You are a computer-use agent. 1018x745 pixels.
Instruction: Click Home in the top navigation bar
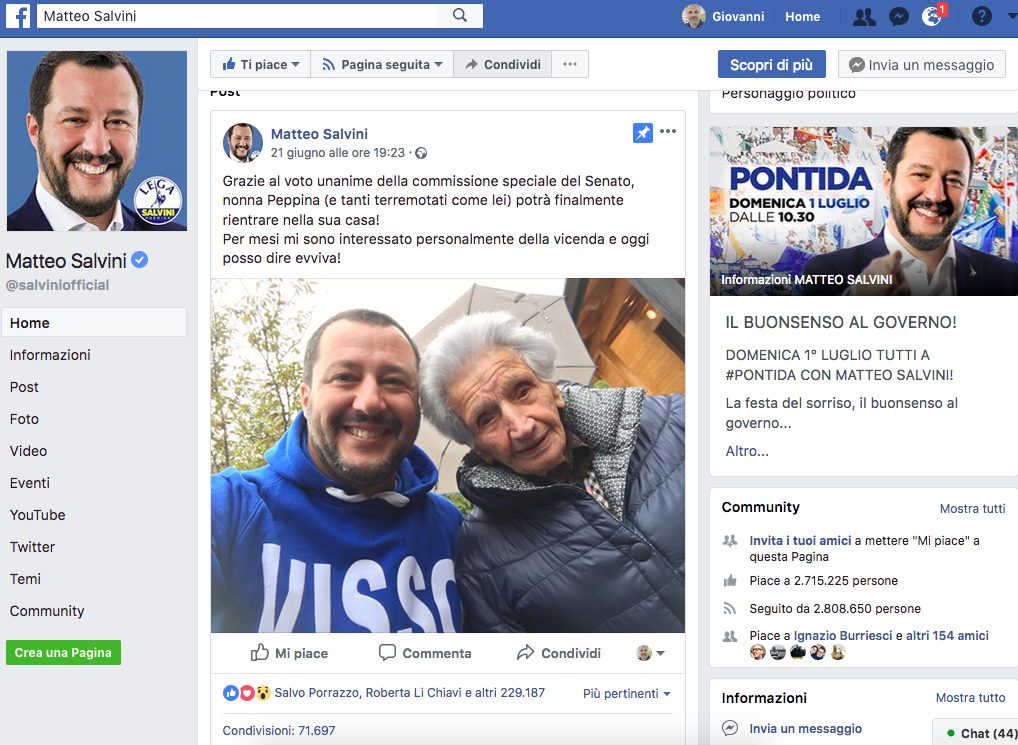[x=802, y=16]
